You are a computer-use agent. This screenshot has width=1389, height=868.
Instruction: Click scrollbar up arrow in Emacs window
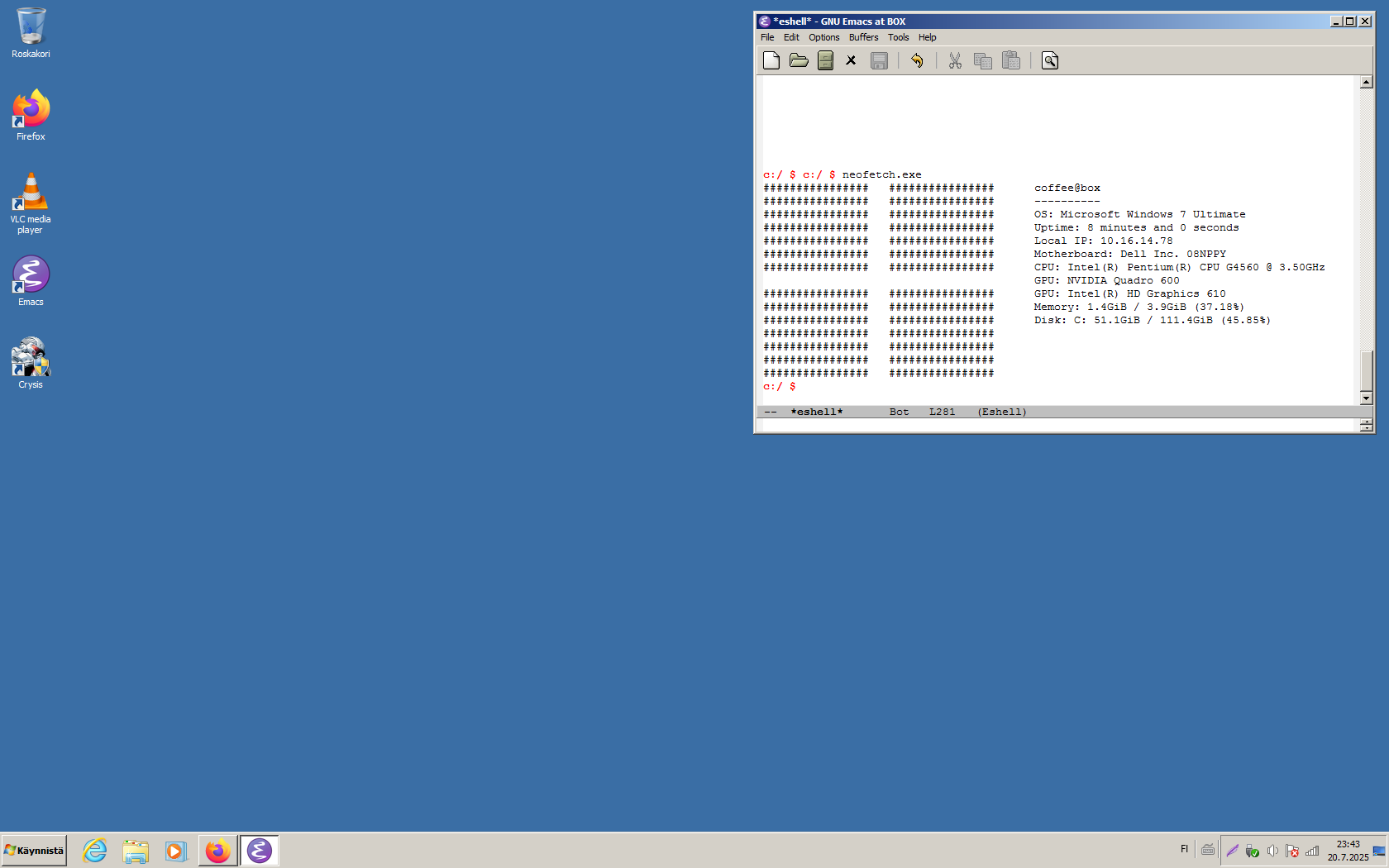pyautogui.click(x=1366, y=82)
